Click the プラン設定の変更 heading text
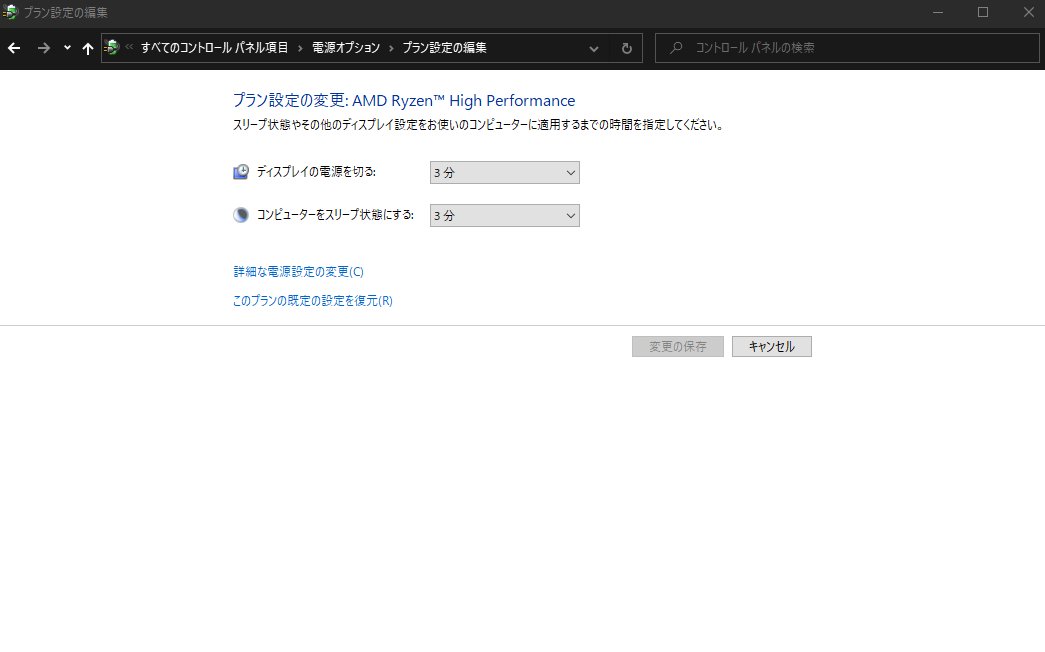 click(x=404, y=101)
